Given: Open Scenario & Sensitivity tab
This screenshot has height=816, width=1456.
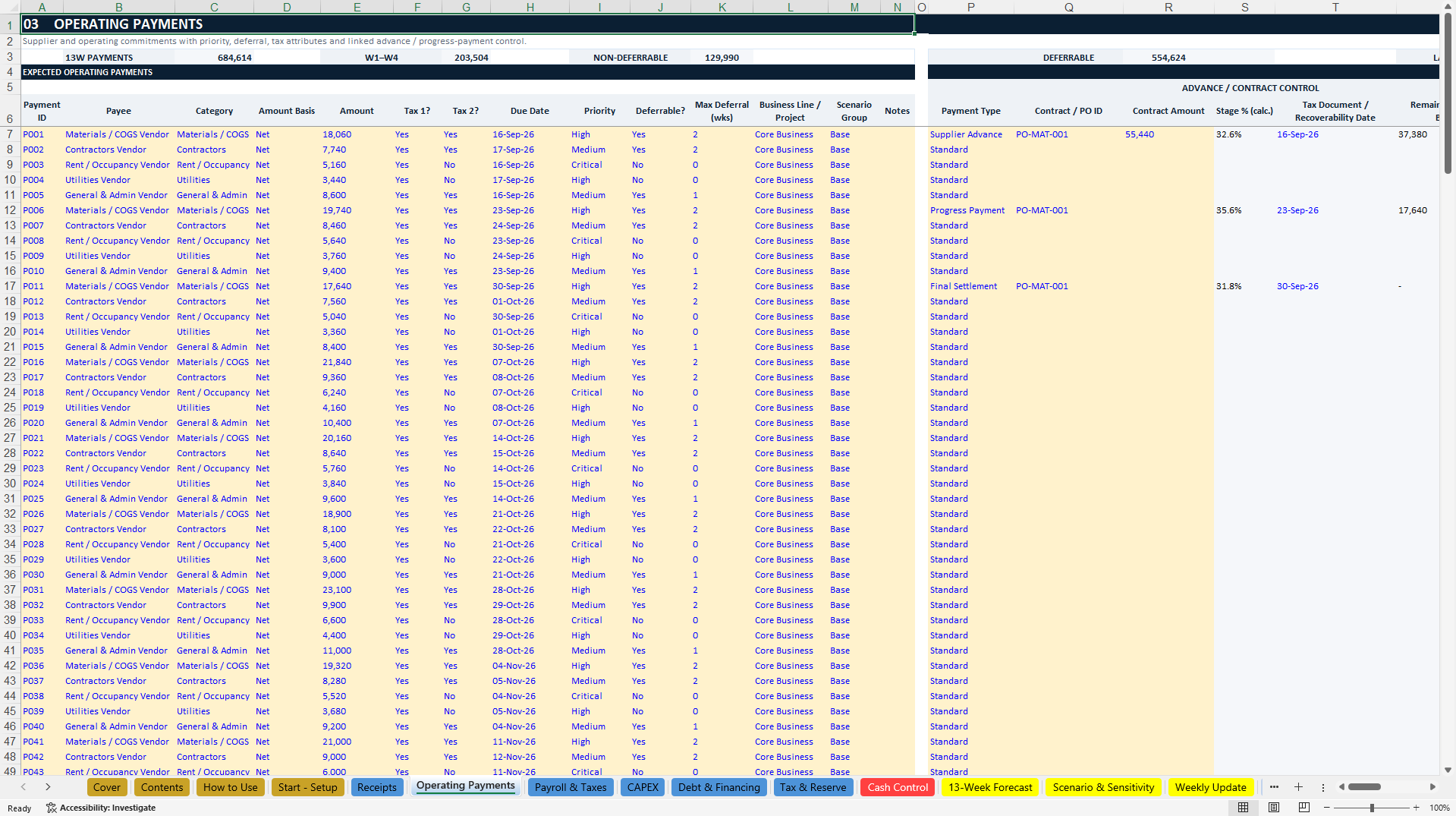Looking at the screenshot, I should coord(1103,787).
